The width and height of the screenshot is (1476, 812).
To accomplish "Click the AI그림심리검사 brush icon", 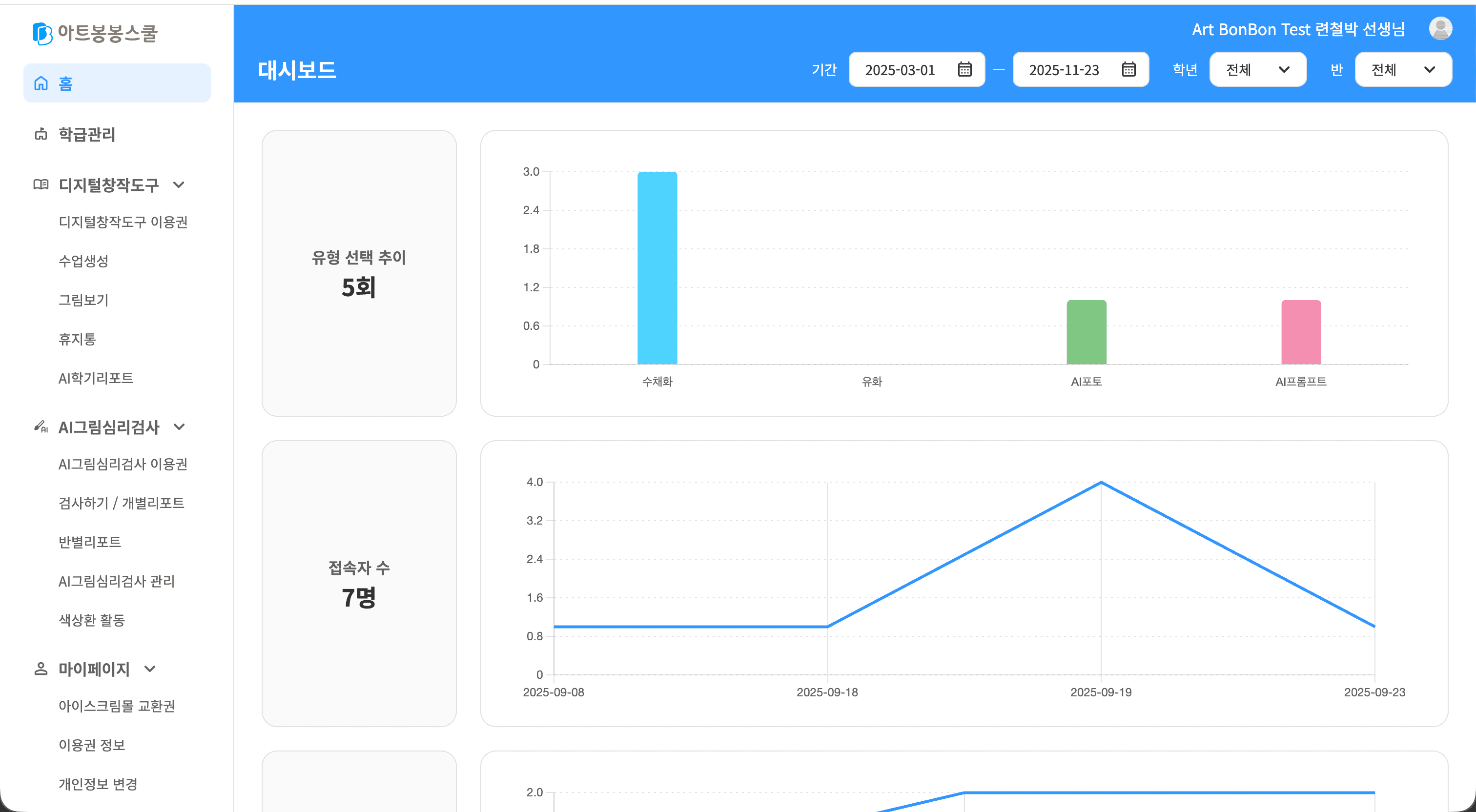I will (41, 426).
